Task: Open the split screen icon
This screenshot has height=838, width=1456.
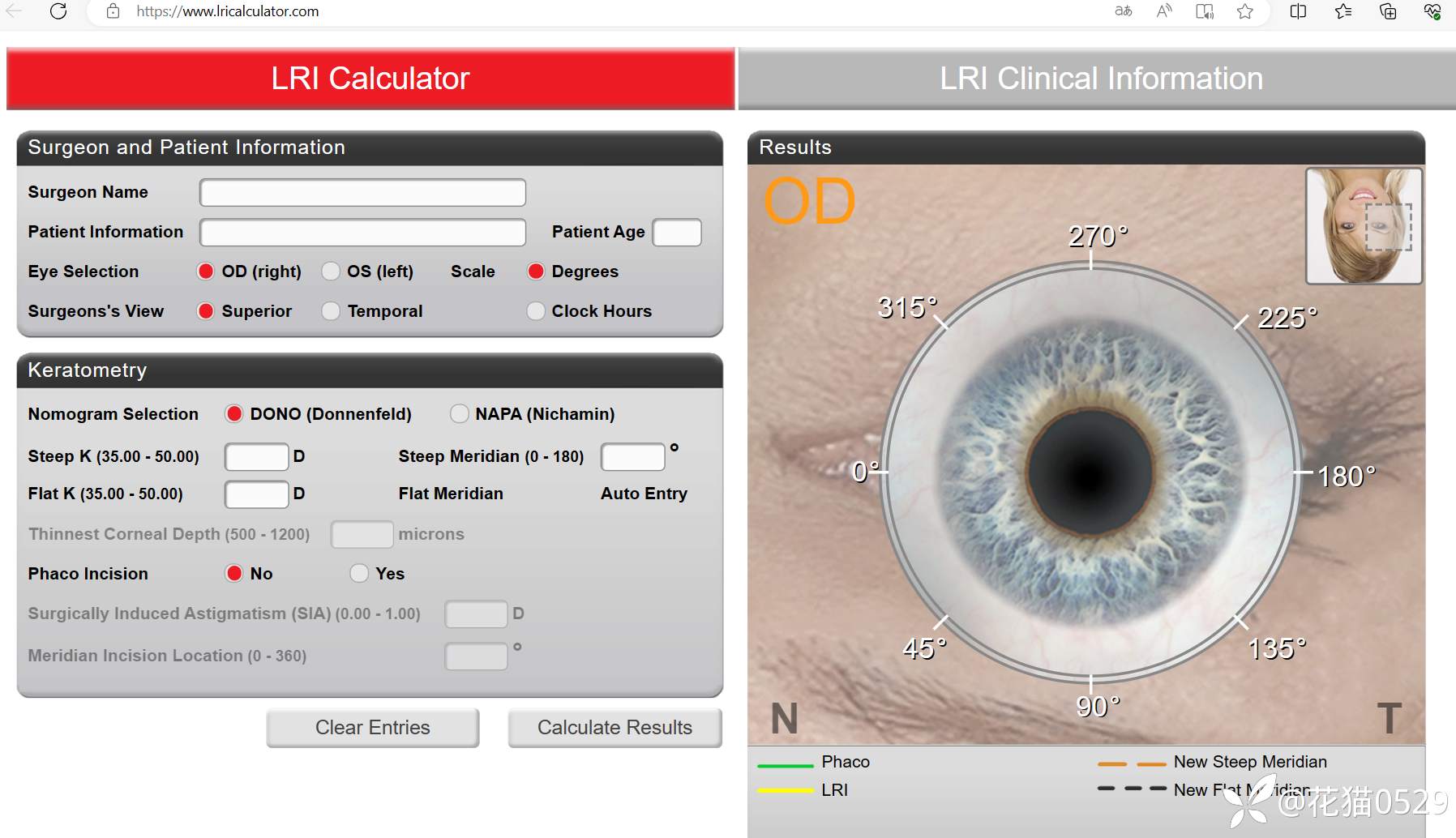Action: pyautogui.click(x=1298, y=11)
